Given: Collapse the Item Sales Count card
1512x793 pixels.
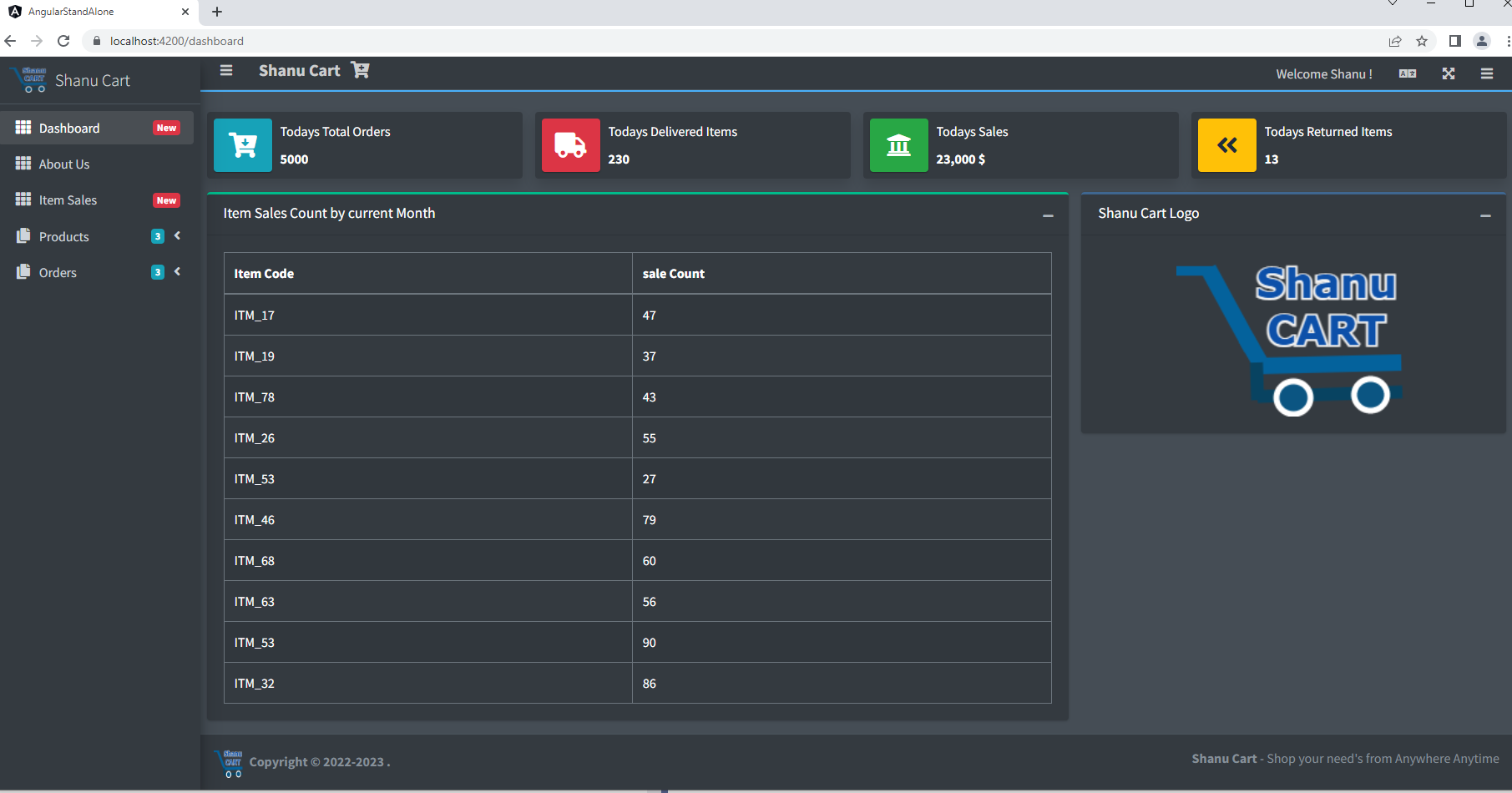Looking at the screenshot, I should tap(1048, 215).
